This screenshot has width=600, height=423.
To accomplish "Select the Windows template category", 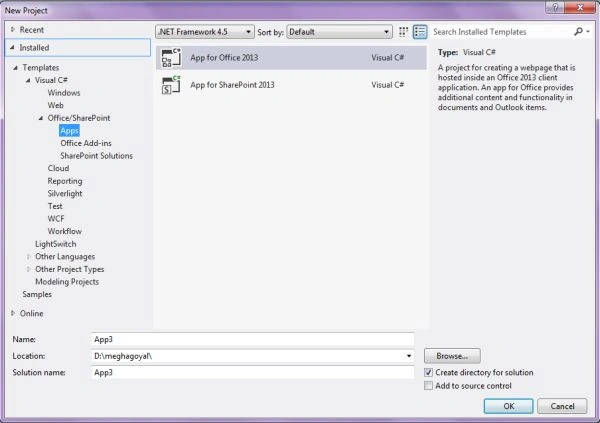I will [64, 93].
